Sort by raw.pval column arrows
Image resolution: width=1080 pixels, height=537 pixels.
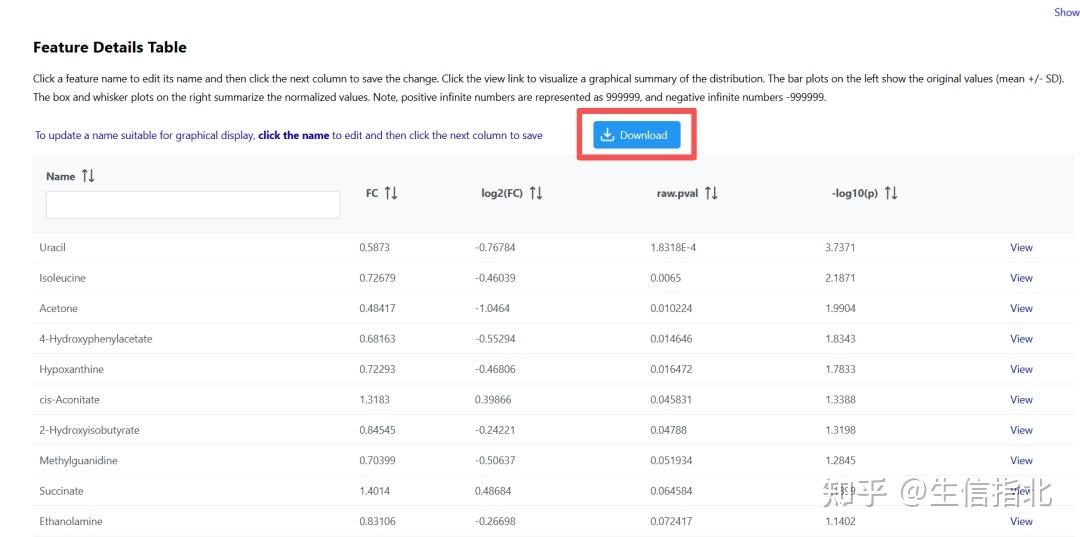(x=712, y=193)
